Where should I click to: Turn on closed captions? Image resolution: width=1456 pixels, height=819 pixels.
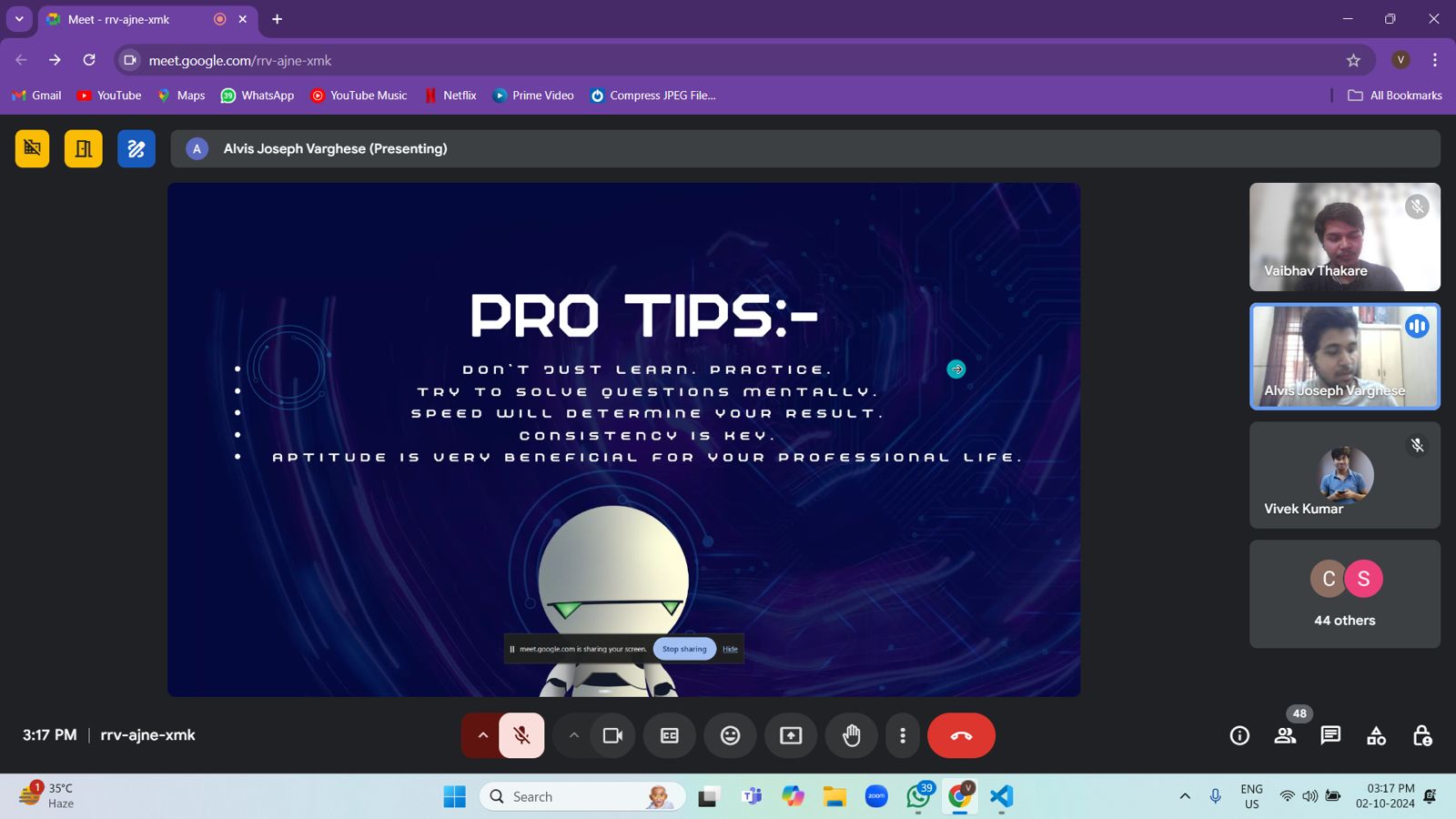coord(670,735)
